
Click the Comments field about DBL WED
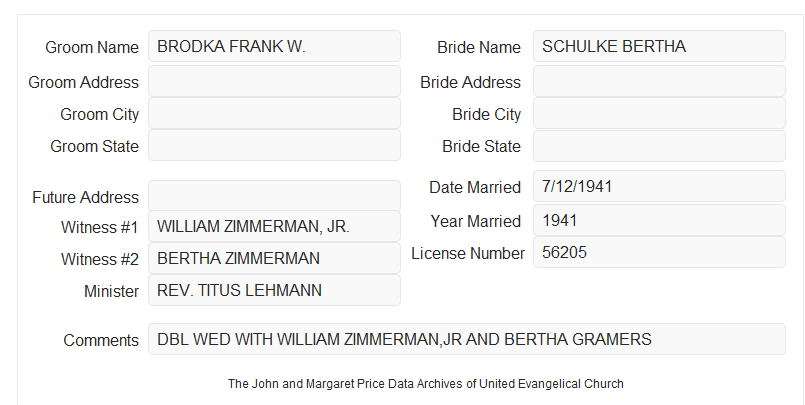(x=467, y=339)
